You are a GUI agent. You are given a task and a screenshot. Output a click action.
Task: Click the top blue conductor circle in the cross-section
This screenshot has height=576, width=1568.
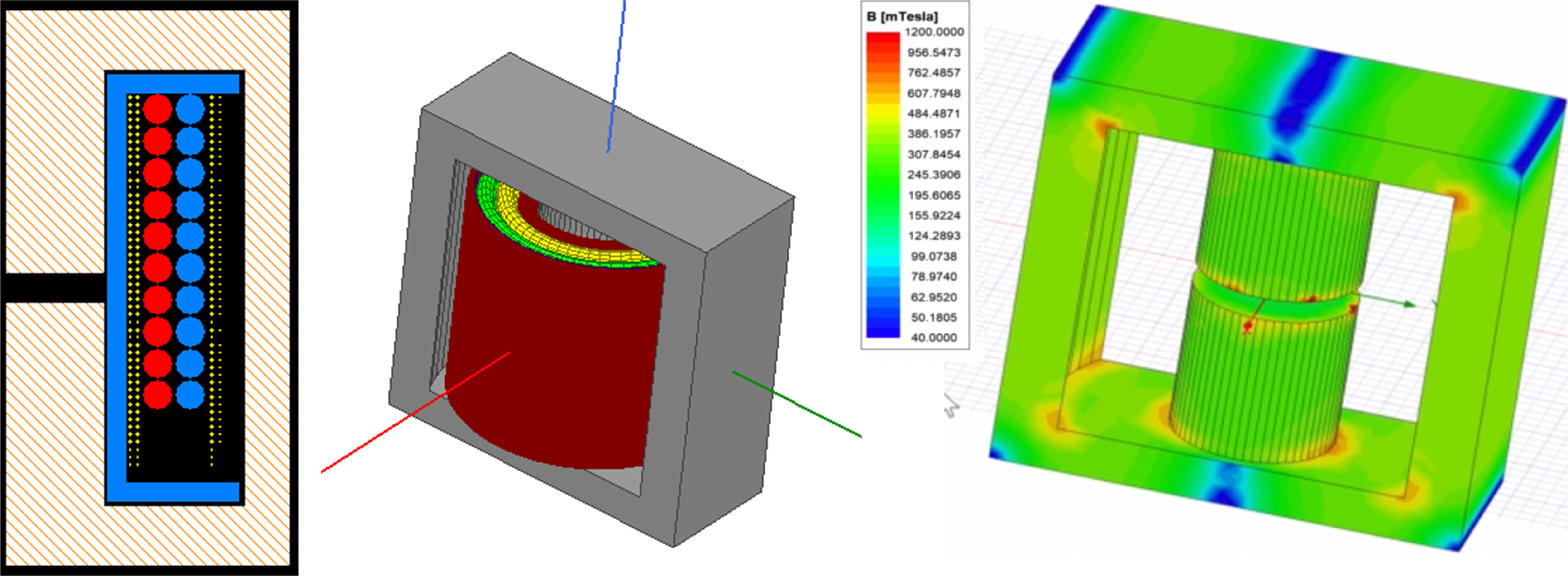click(x=190, y=109)
